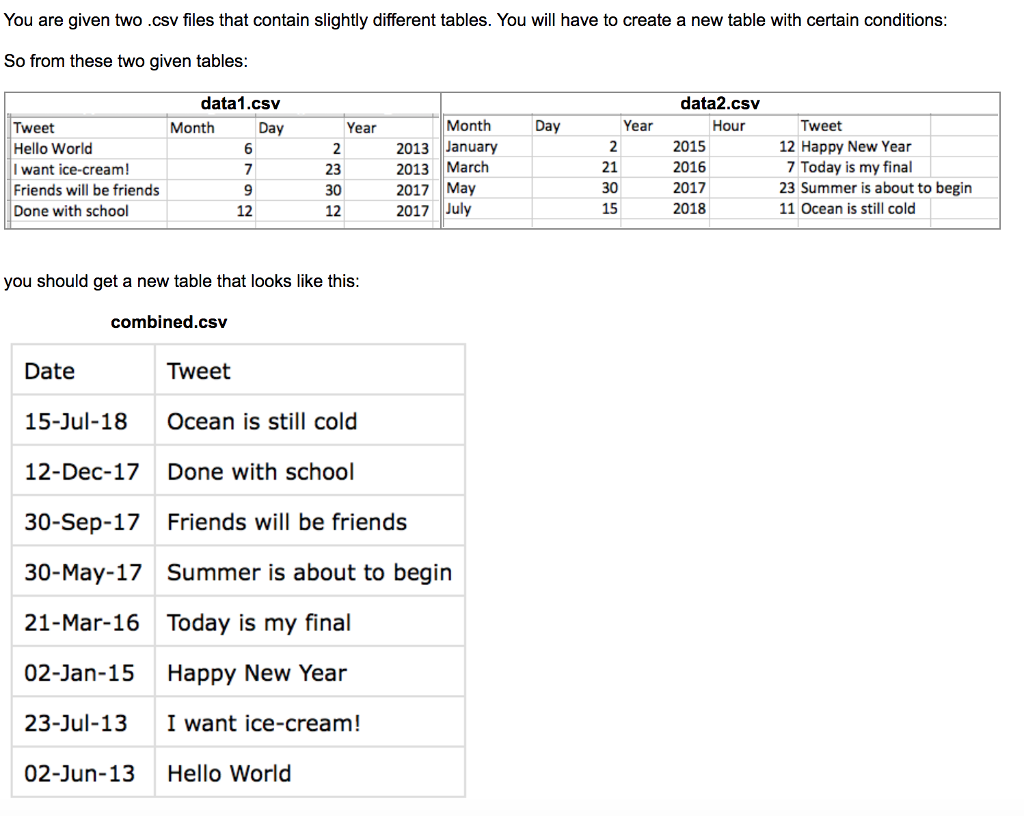Select the July cell in data2
The width and height of the screenshot is (1024, 816).
pyautogui.click(x=487, y=209)
